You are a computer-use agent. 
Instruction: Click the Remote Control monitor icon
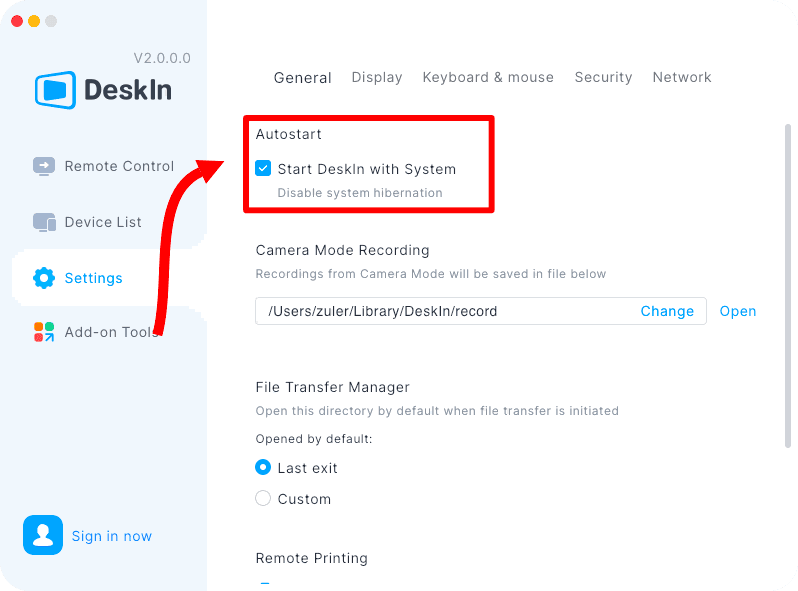(44, 166)
